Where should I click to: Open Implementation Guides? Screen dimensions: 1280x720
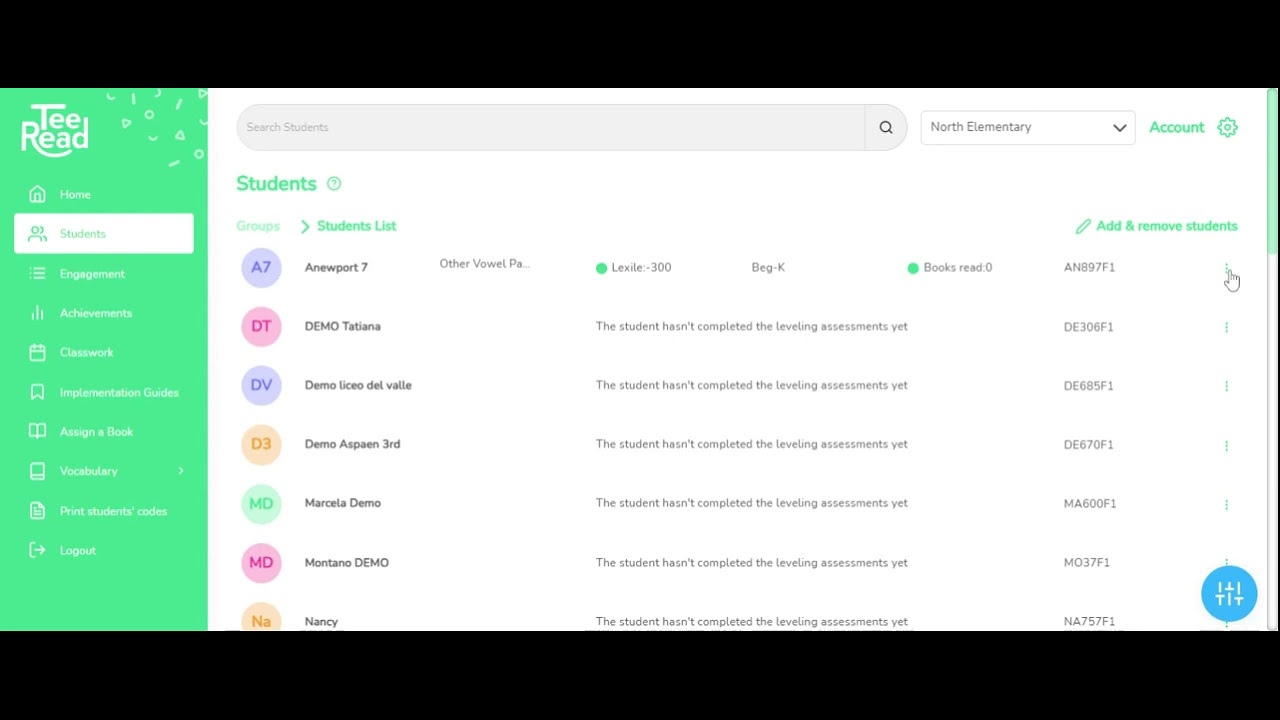[x=119, y=393]
